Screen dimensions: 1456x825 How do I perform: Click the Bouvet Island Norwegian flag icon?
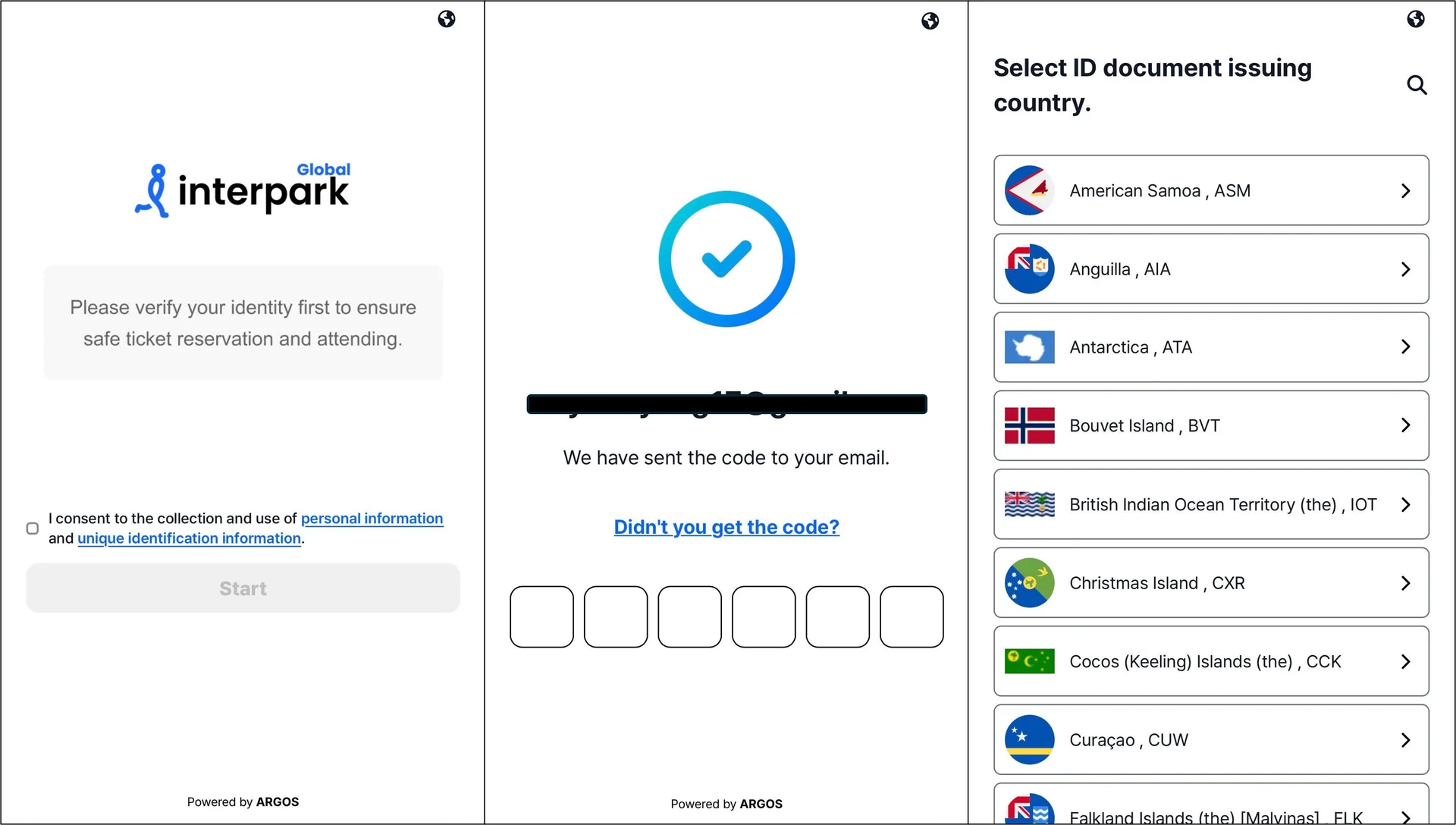coord(1029,425)
